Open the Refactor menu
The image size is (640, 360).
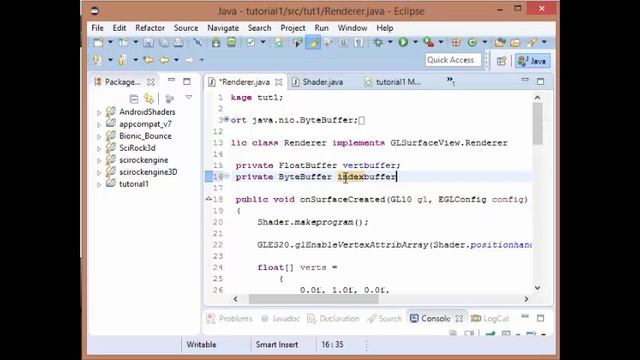tap(150, 28)
